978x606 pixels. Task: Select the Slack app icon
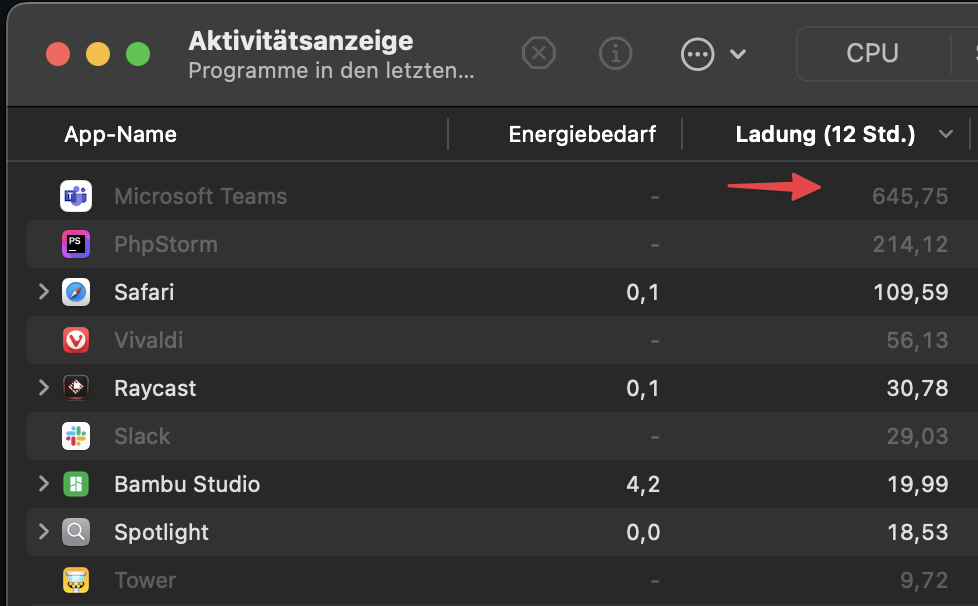(76, 436)
